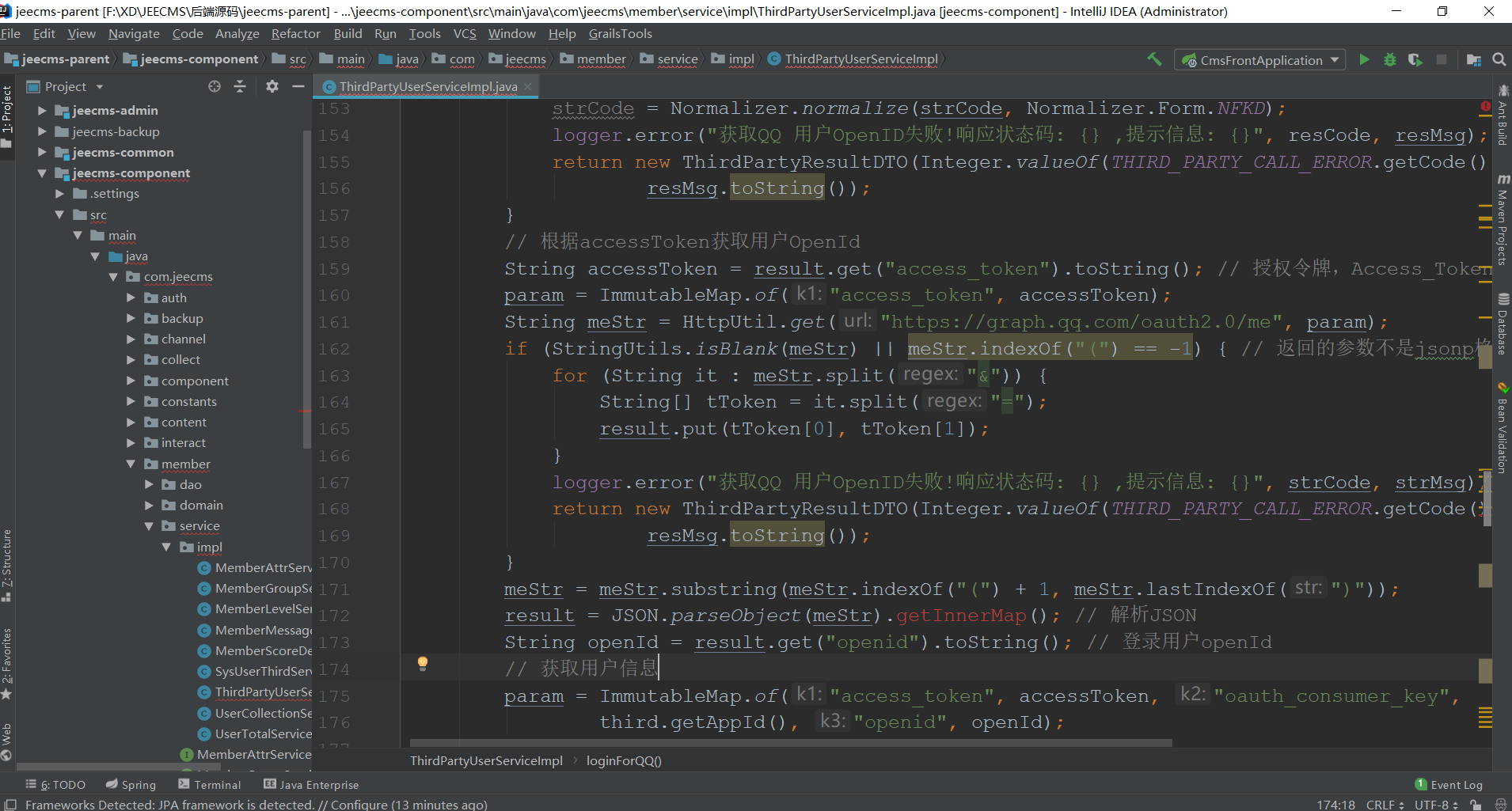Click scroll from source target icon

[215, 86]
